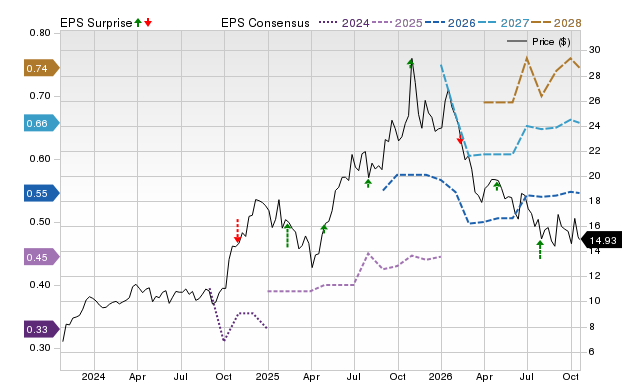Click the "EPS Consensus" legend title
Screen dimensions: 640x382
click(x=265, y=23)
